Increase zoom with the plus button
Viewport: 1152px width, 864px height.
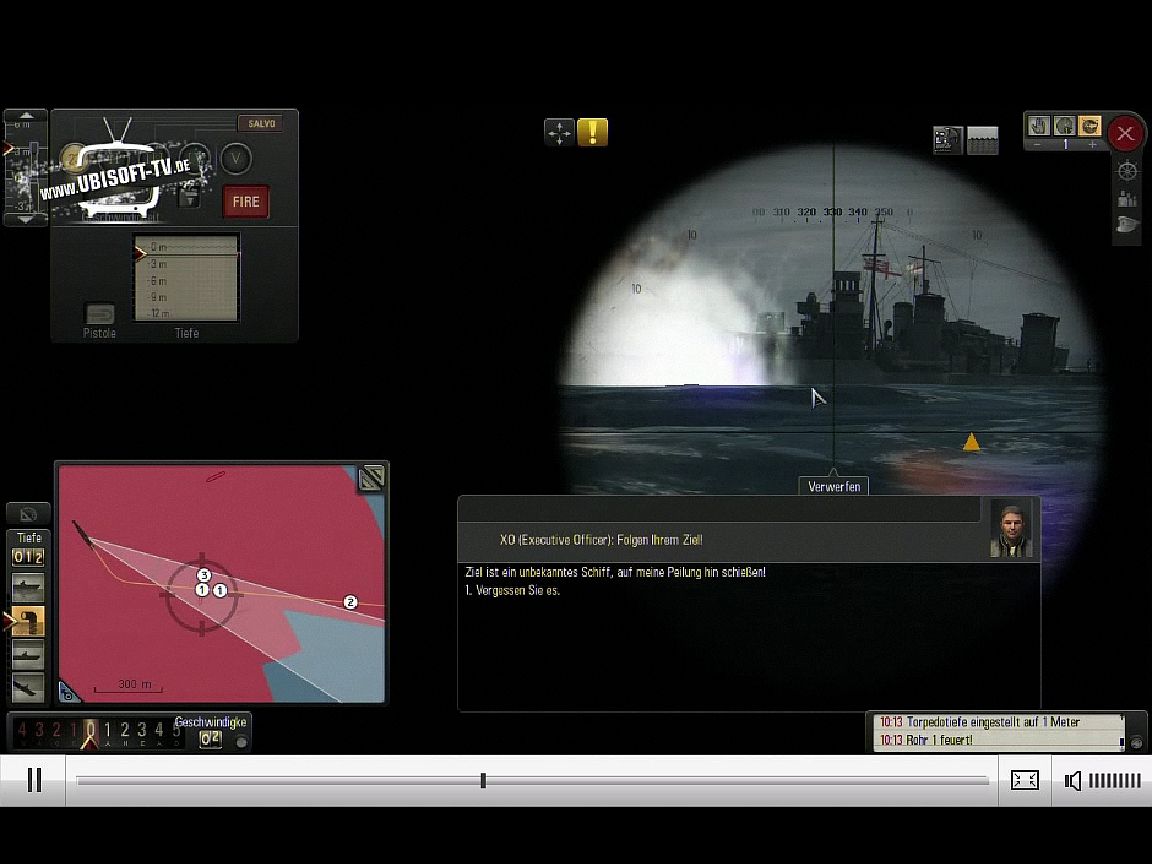(1092, 145)
